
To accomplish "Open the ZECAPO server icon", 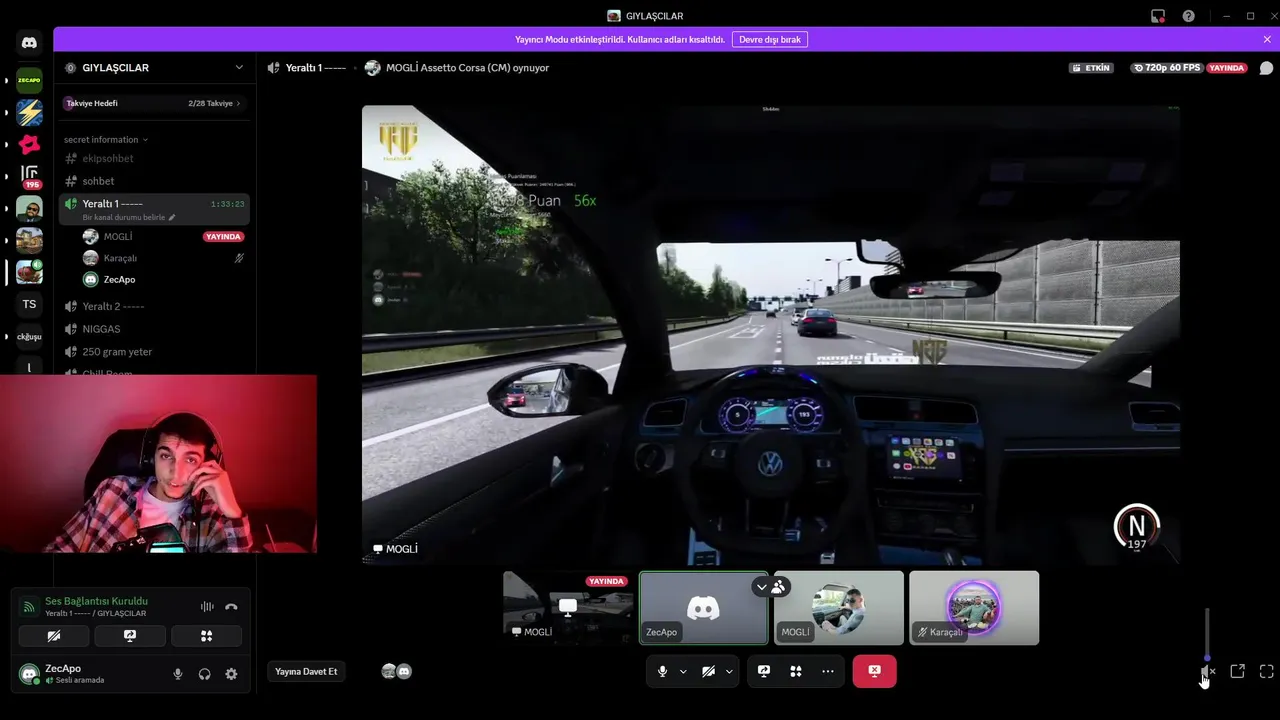I will (29, 80).
